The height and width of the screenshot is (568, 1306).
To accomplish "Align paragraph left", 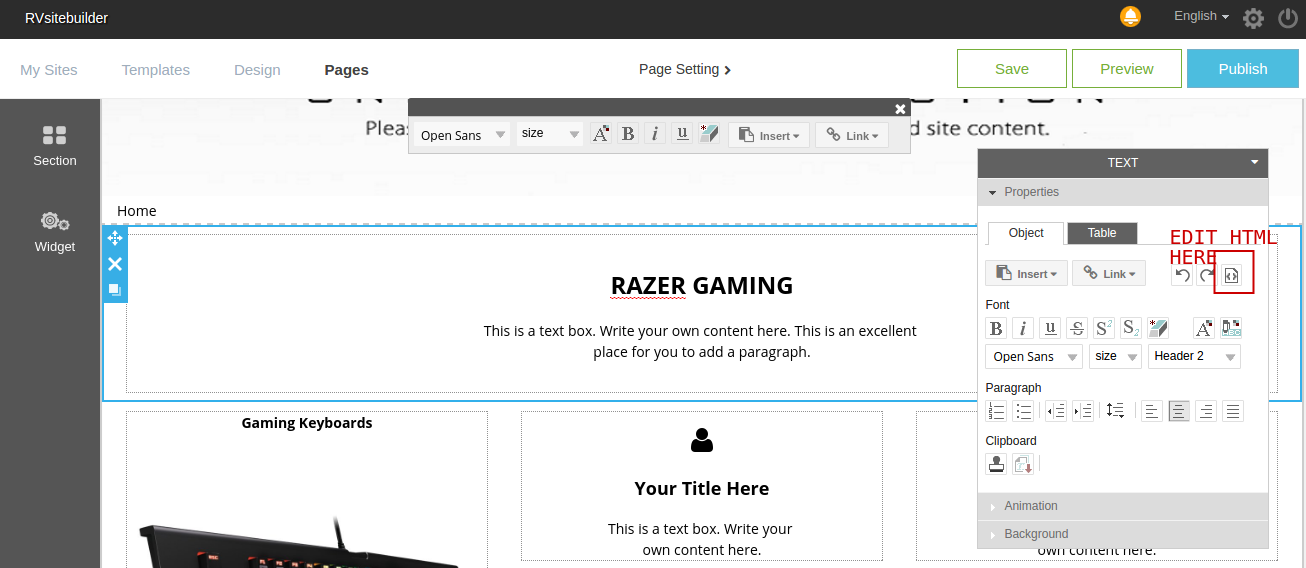I will coord(1152,411).
